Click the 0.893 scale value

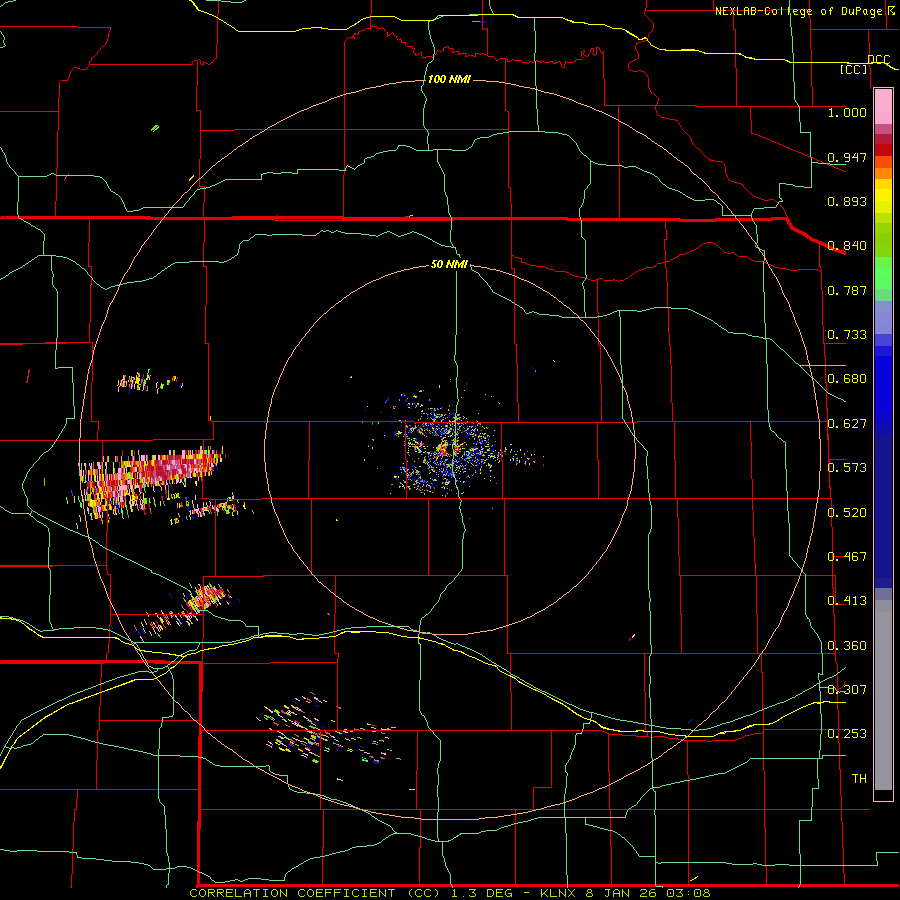(847, 201)
